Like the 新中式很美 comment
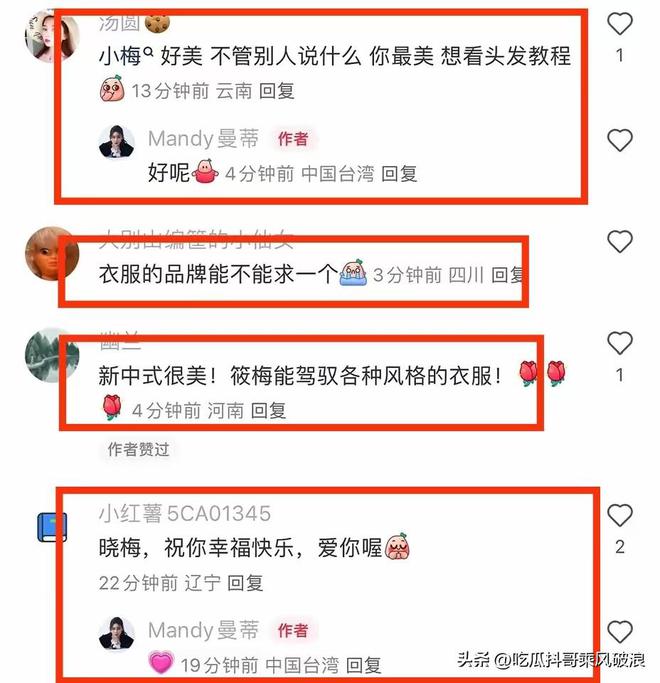660x683 pixels. point(619,342)
